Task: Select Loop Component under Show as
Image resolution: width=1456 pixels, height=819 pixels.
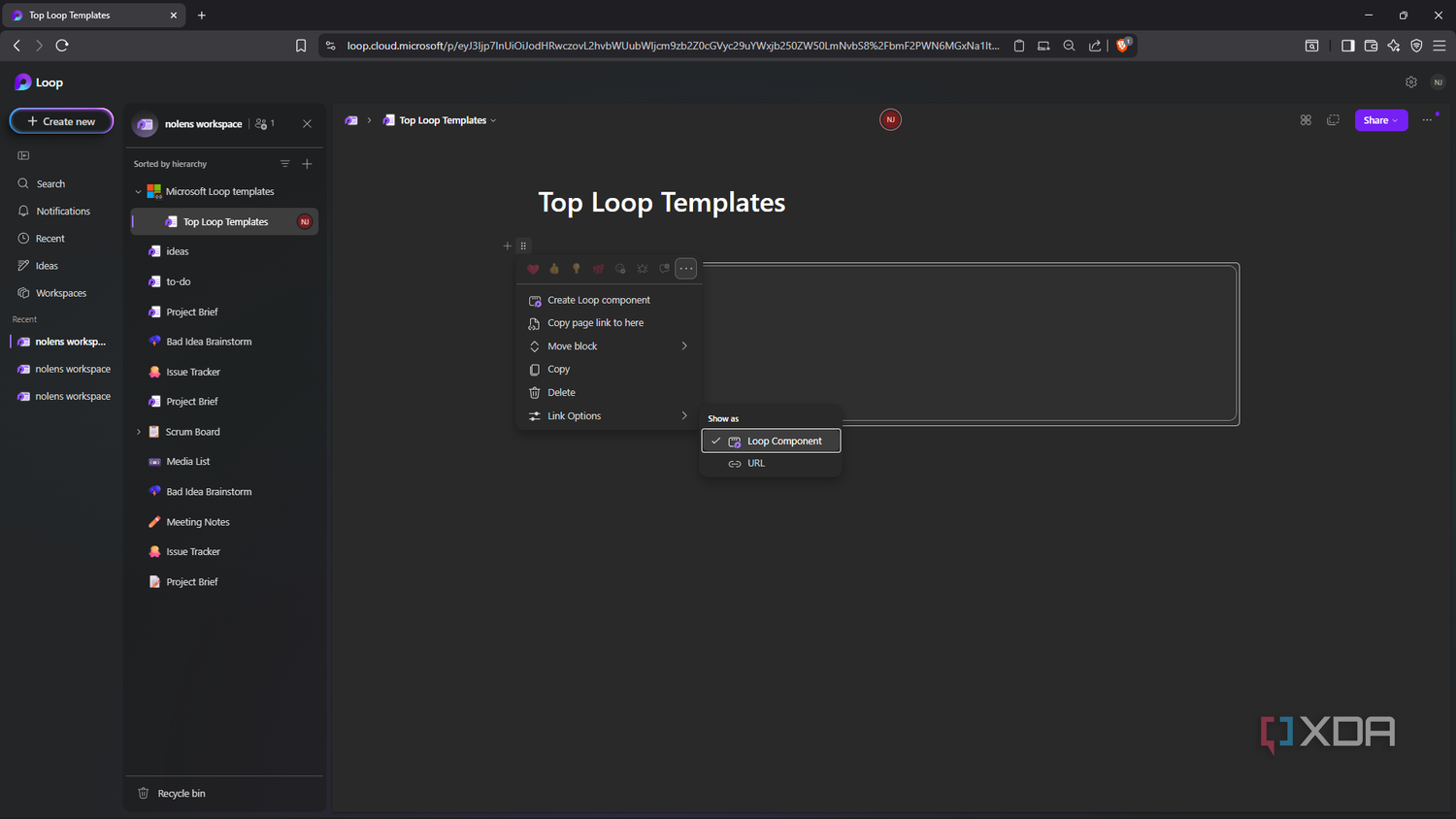Action: pyautogui.click(x=771, y=441)
